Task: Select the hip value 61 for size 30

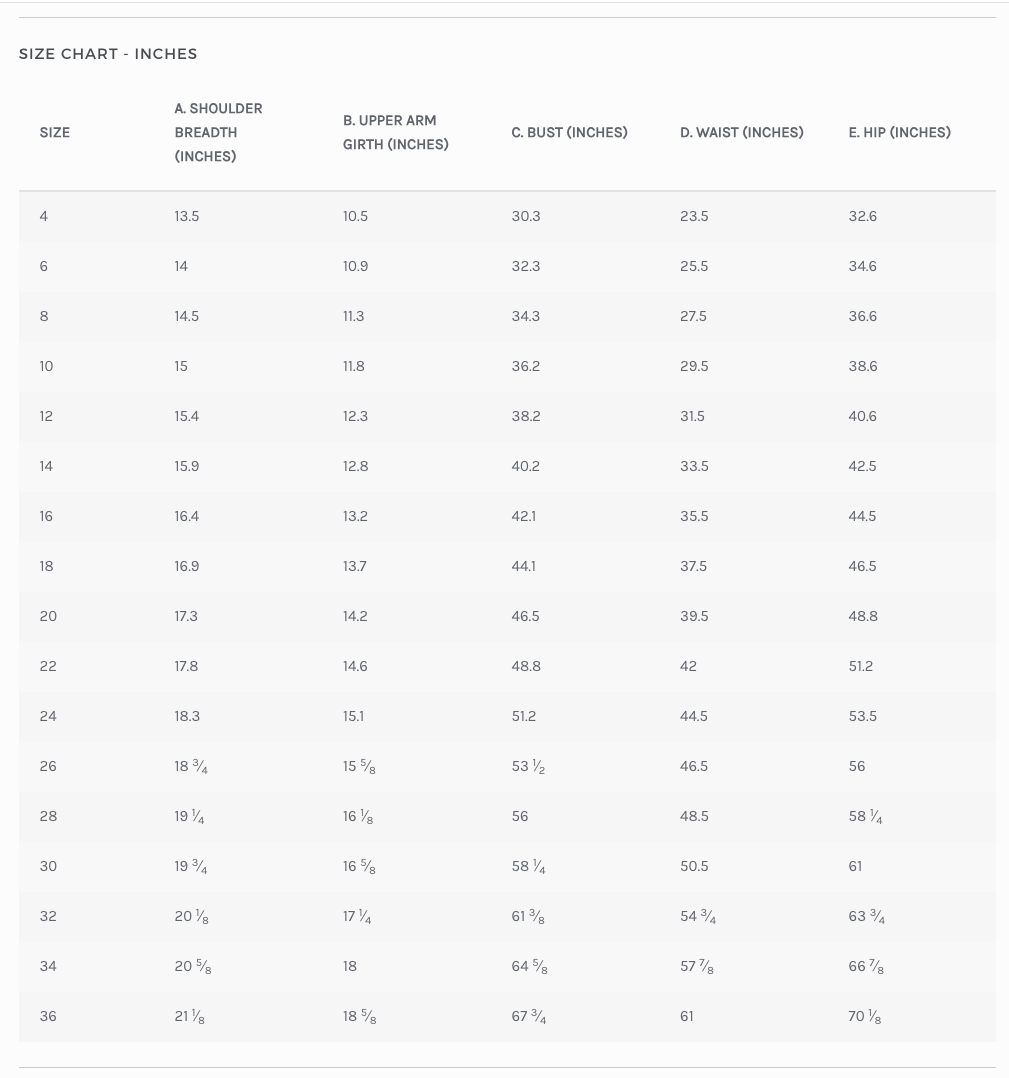Action: tap(855, 866)
